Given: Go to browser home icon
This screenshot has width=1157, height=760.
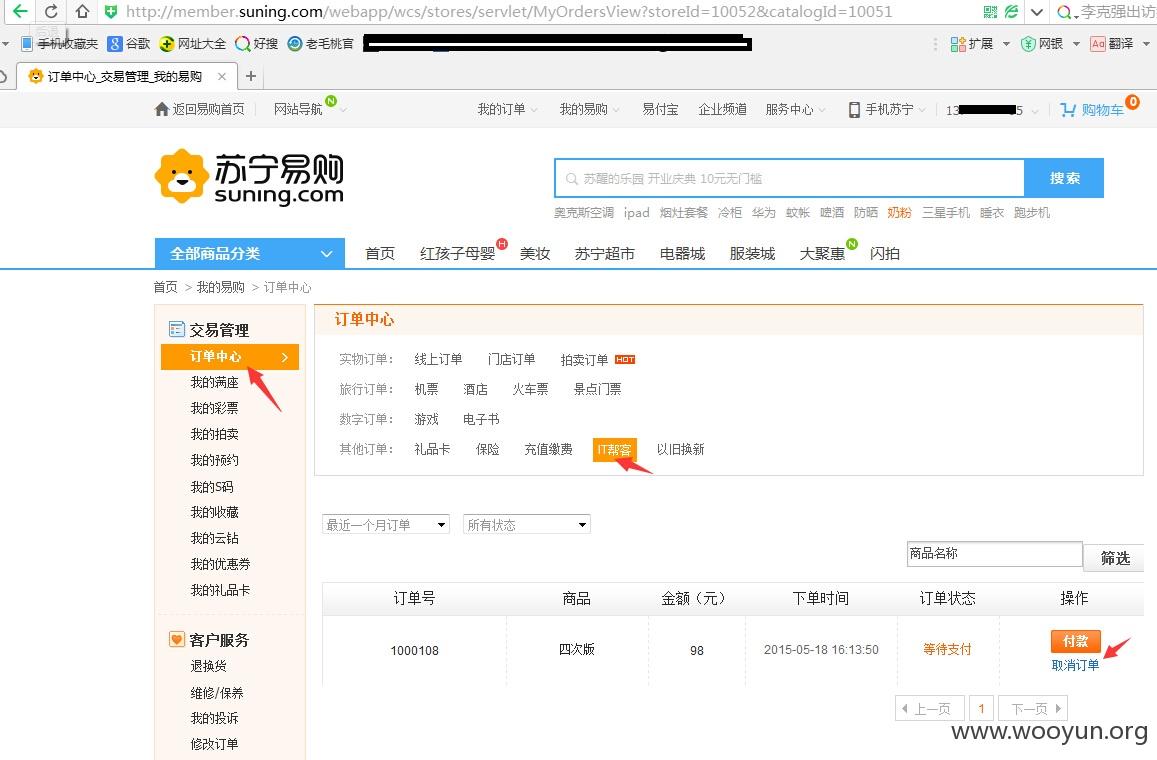Looking at the screenshot, I should coord(82,11).
